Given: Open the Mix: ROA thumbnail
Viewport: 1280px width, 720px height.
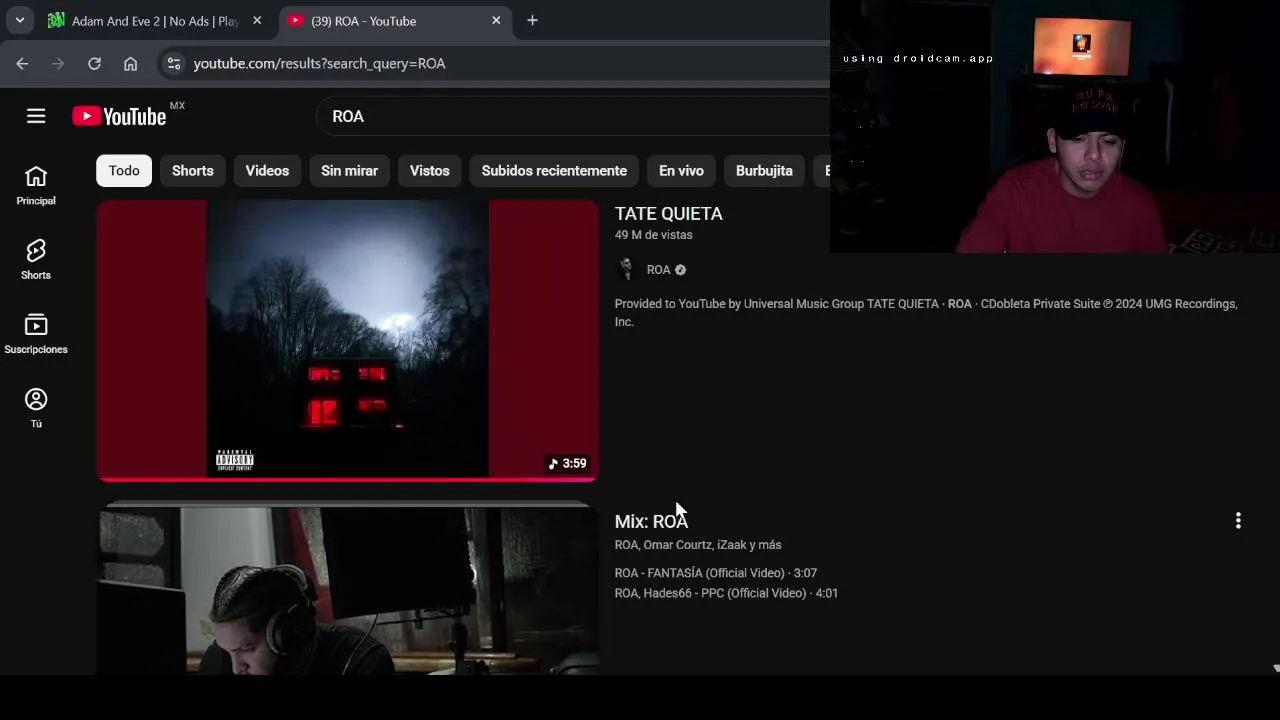Looking at the screenshot, I should [x=347, y=588].
